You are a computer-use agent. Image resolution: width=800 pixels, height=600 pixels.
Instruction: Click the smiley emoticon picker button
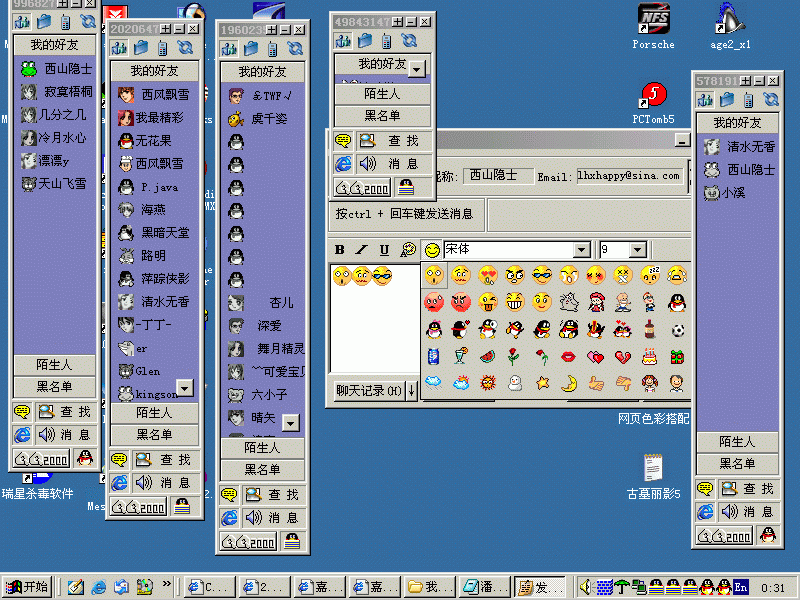[432, 249]
